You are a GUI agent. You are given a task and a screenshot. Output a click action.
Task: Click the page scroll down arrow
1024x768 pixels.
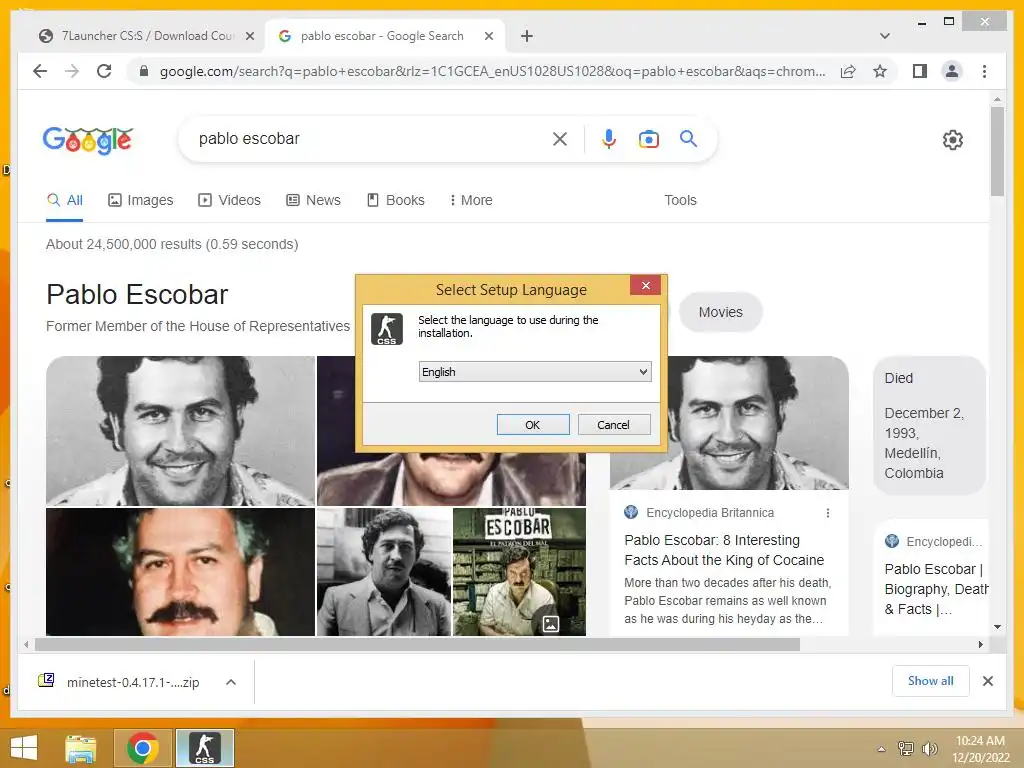[x=997, y=627]
